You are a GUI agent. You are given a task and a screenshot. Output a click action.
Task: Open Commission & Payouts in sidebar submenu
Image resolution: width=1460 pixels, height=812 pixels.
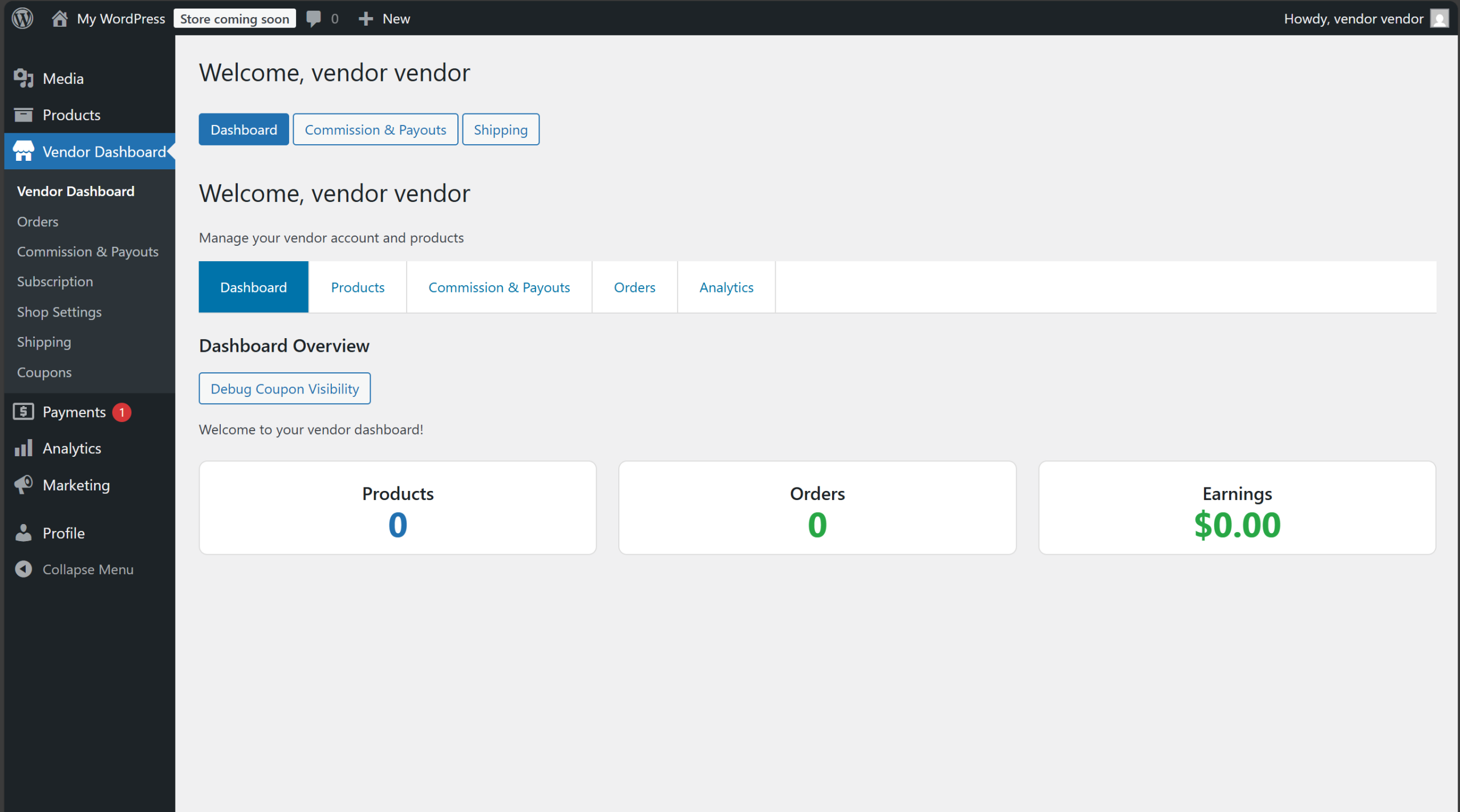(88, 251)
